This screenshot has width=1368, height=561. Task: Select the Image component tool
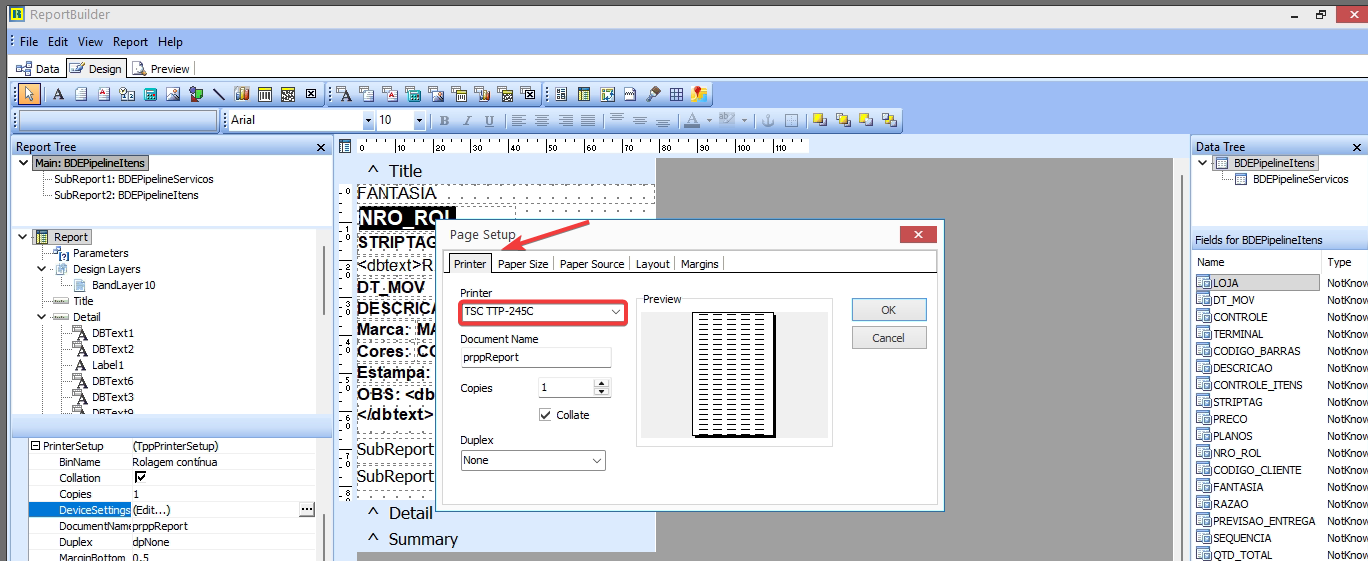point(172,94)
